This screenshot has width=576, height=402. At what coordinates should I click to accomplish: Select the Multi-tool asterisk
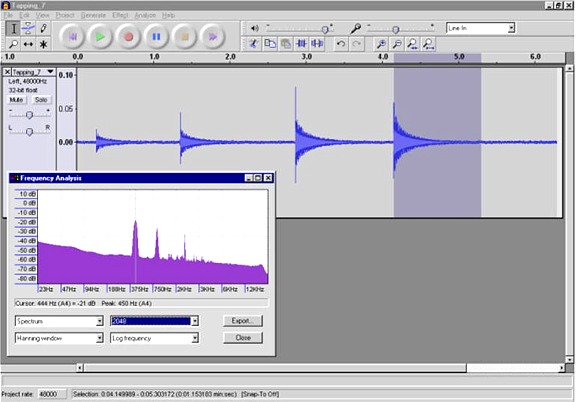[43, 44]
